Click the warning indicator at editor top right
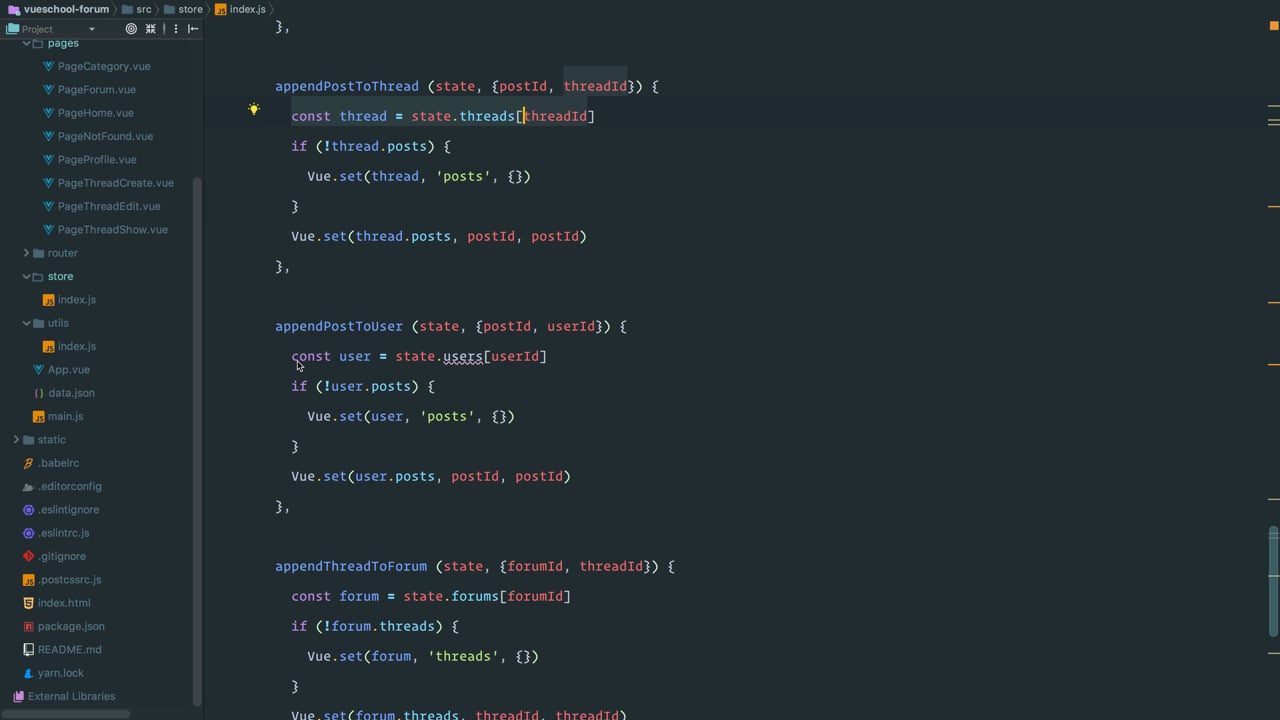This screenshot has width=1280, height=720. coord(1274,26)
